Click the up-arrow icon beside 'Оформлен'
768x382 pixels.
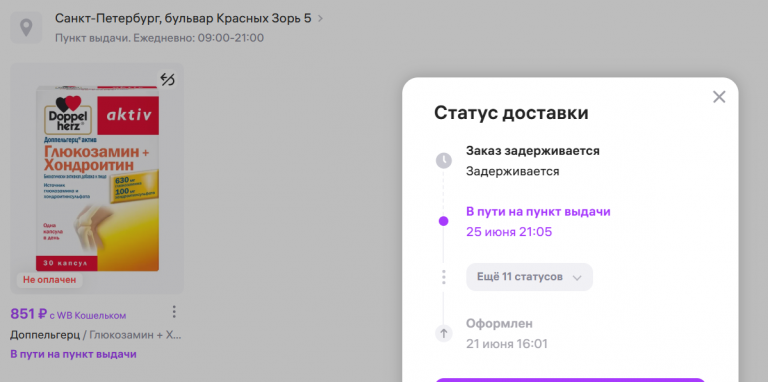coord(444,334)
